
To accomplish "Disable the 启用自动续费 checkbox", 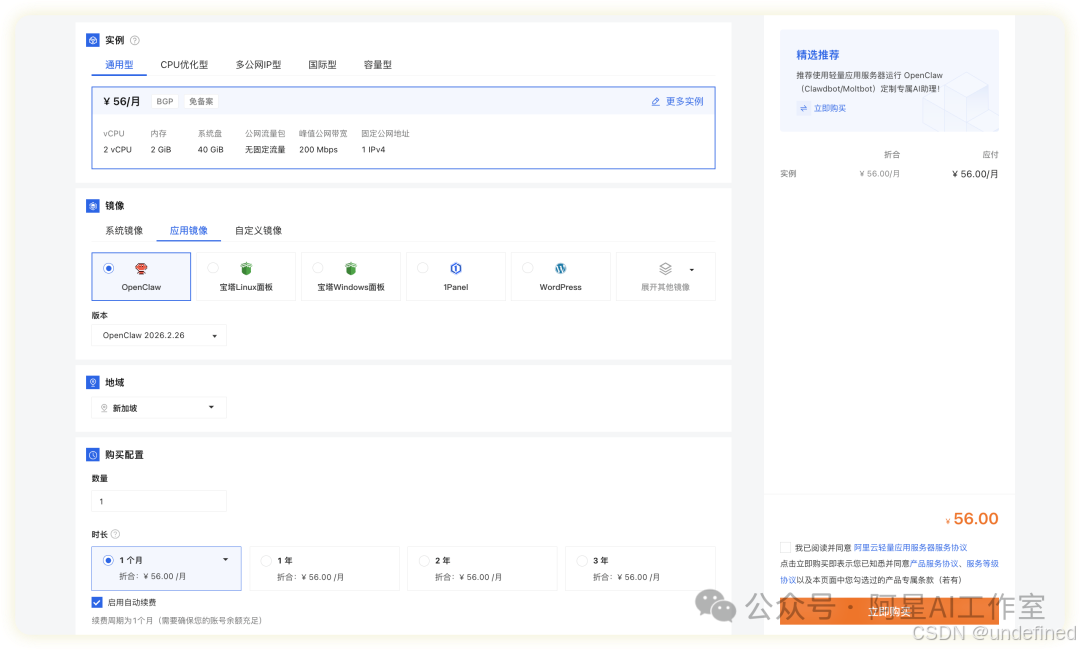I will point(97,602).
